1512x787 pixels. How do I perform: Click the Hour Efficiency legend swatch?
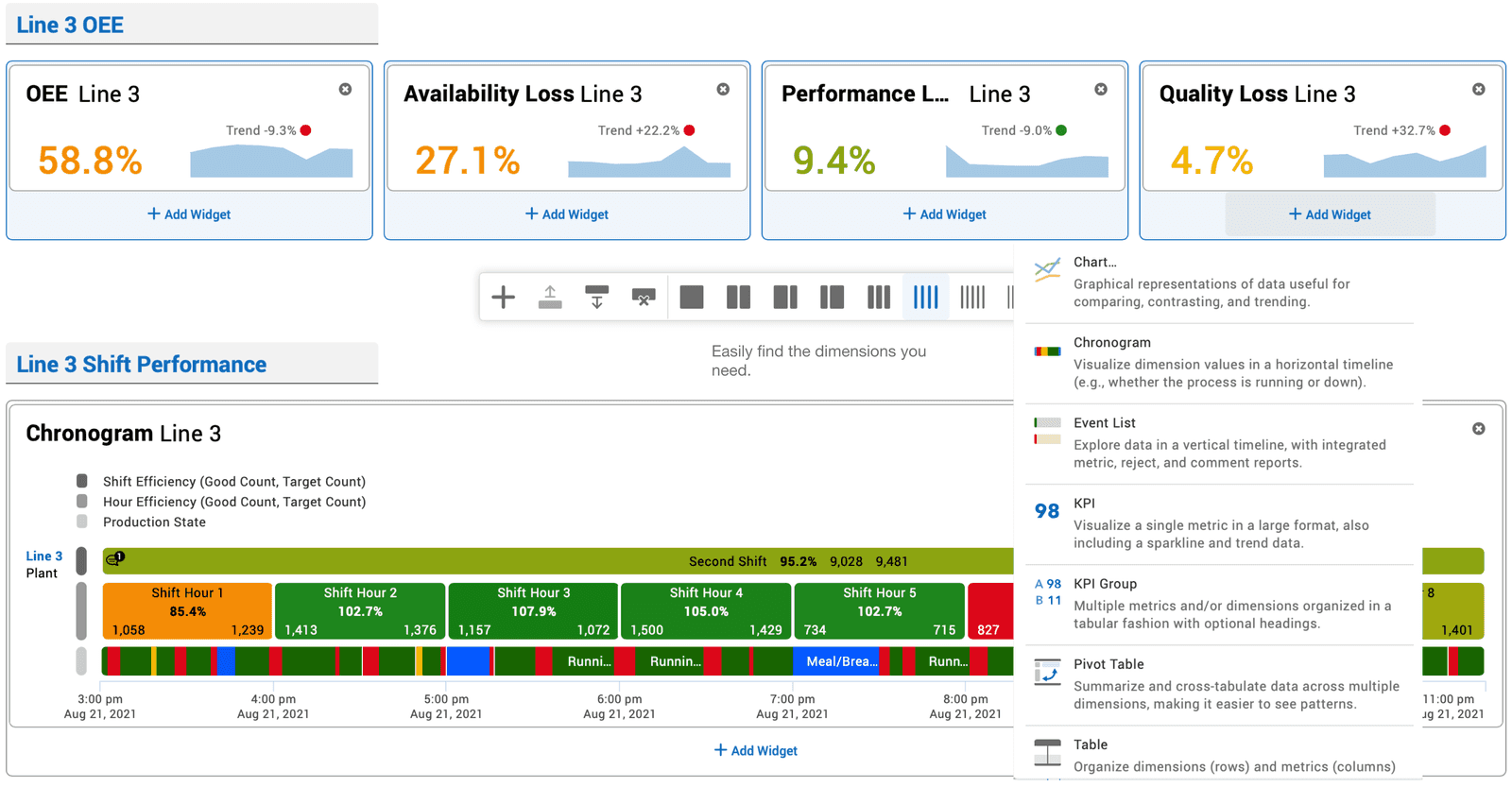click(x=82, y=502)
